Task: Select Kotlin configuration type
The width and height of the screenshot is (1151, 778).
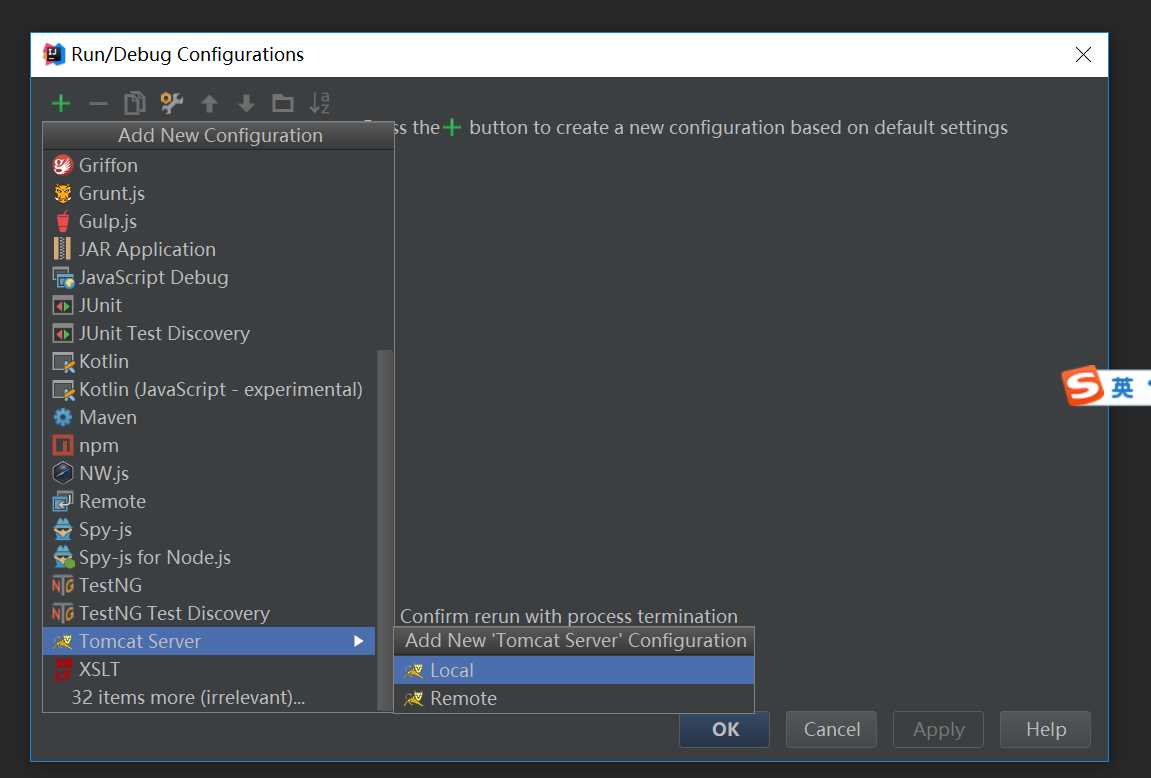Action: coord(209,361)
